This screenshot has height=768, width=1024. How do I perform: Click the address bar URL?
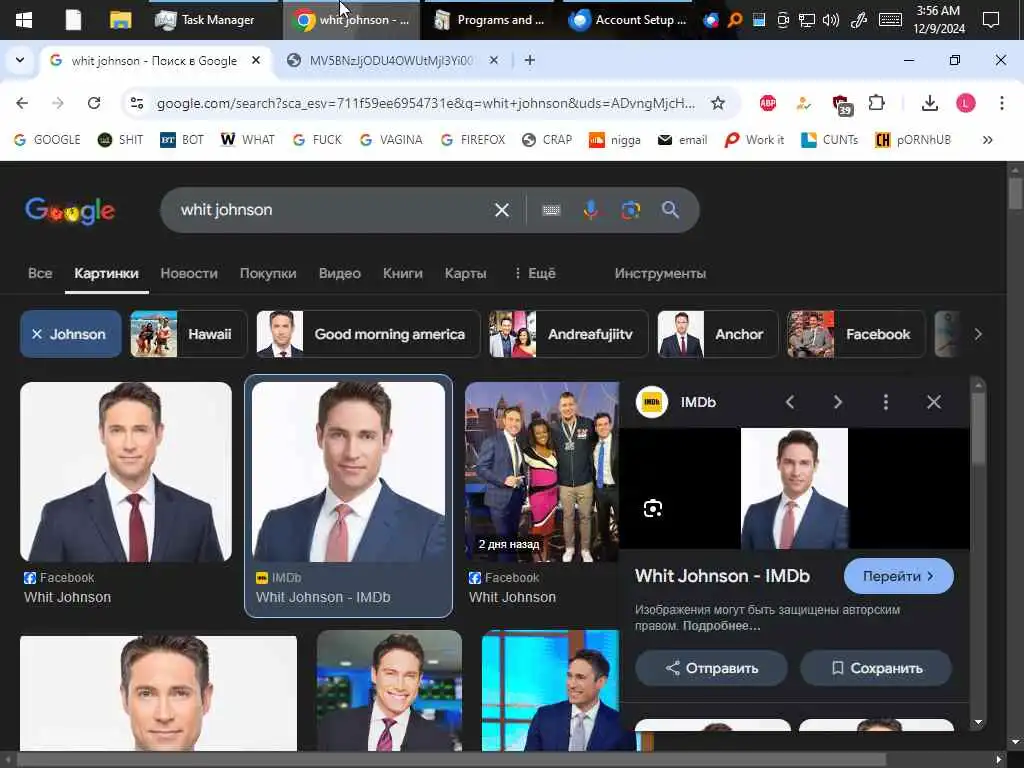pyautogui.click(x=426, y=103)
